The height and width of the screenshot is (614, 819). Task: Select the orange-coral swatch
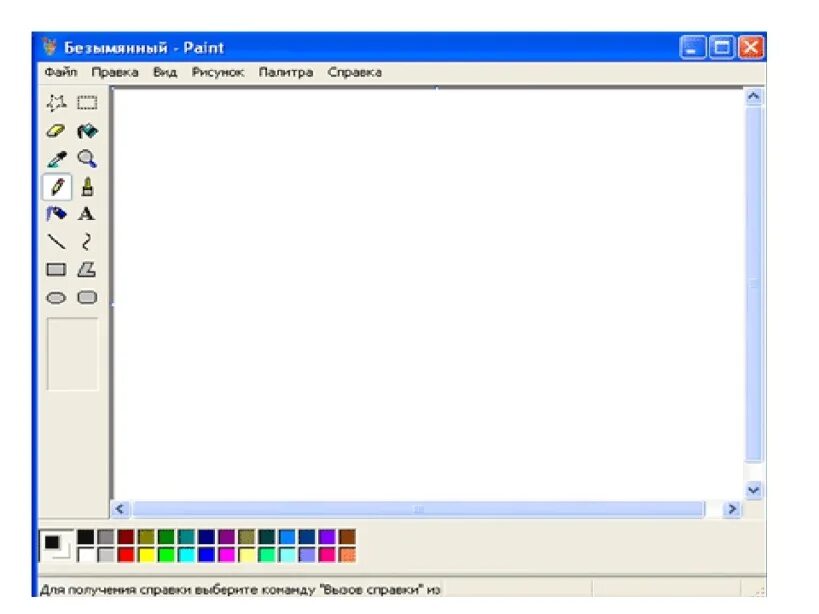[x=347, y=554]
